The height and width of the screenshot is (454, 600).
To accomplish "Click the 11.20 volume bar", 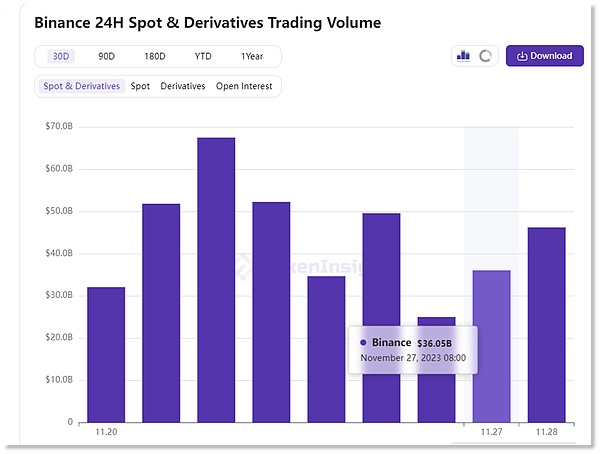I will 106,354.
